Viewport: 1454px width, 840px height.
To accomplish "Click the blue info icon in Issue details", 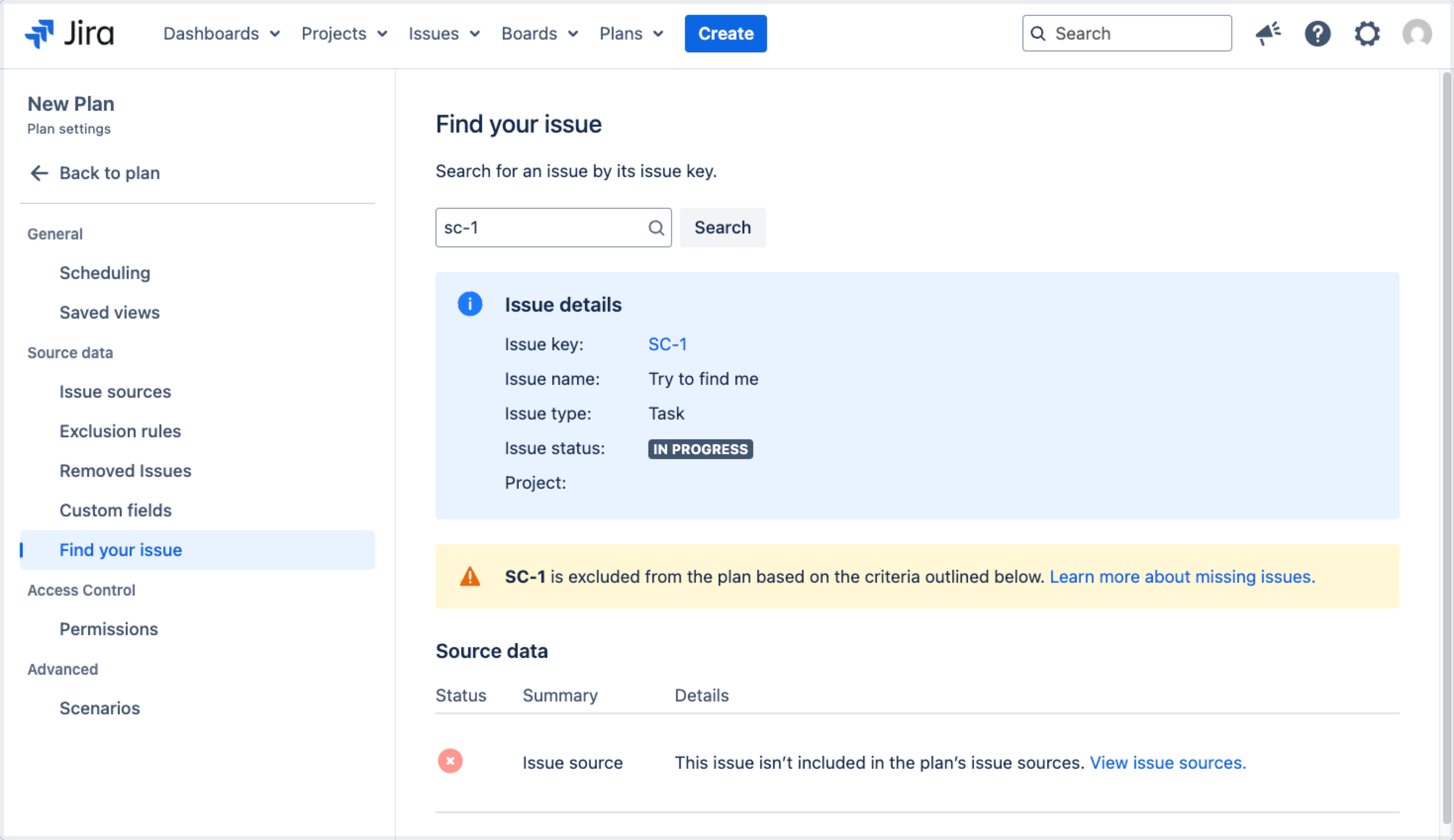I will pyautogui.click(x=470, y=303).
